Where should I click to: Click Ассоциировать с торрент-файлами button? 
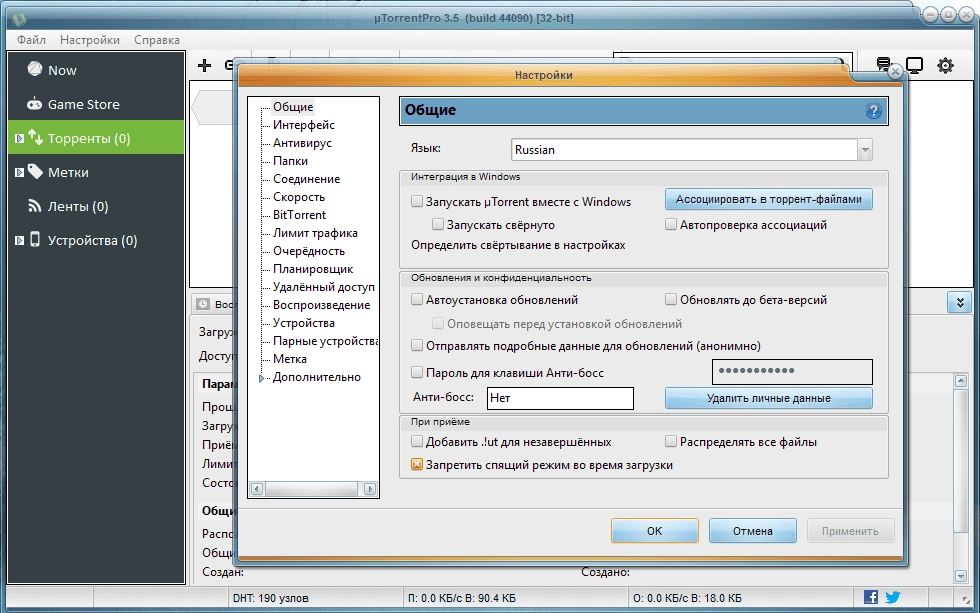[769, 199]
